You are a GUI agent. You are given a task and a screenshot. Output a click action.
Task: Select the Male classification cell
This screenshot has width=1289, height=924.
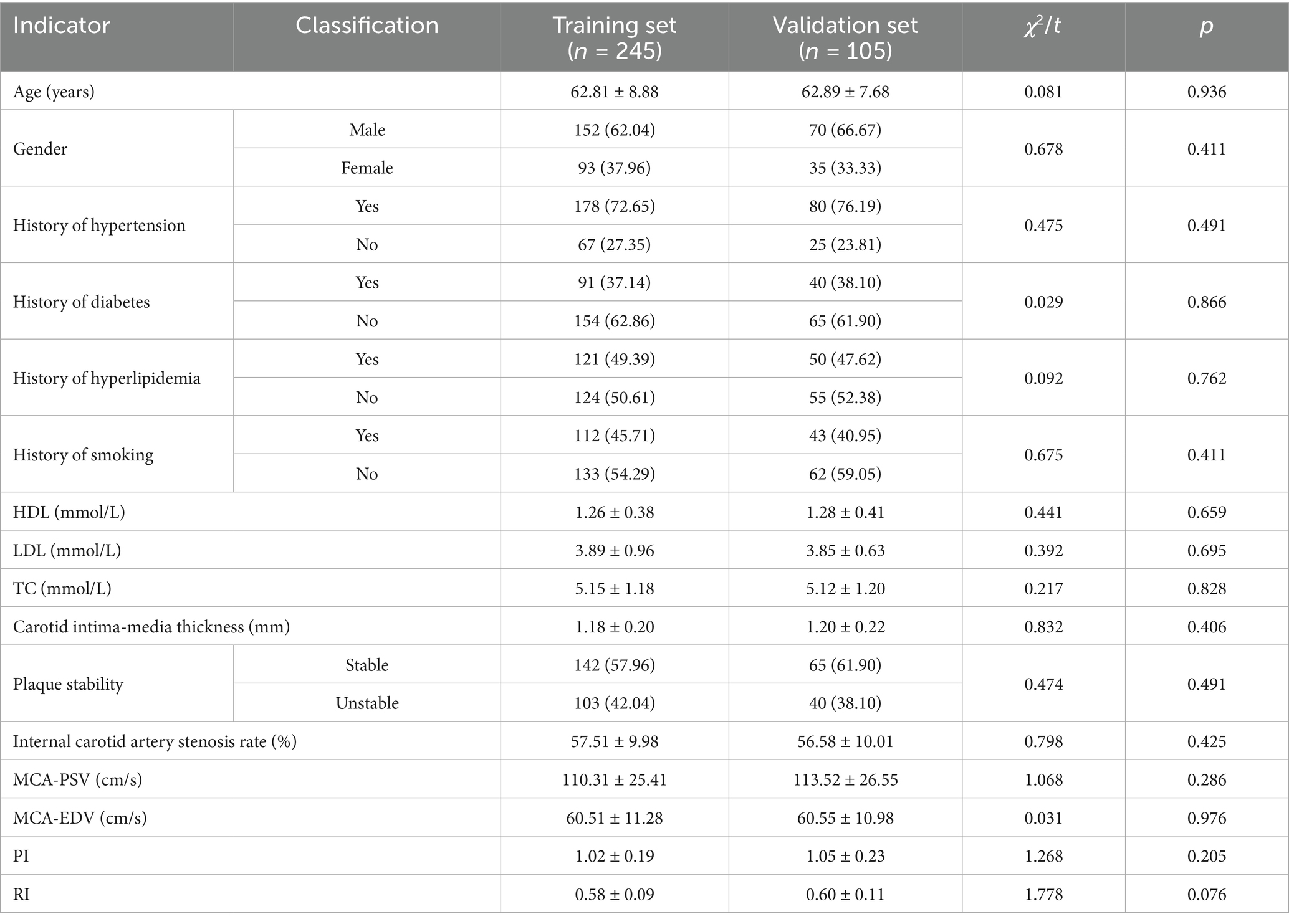[367, 130]
